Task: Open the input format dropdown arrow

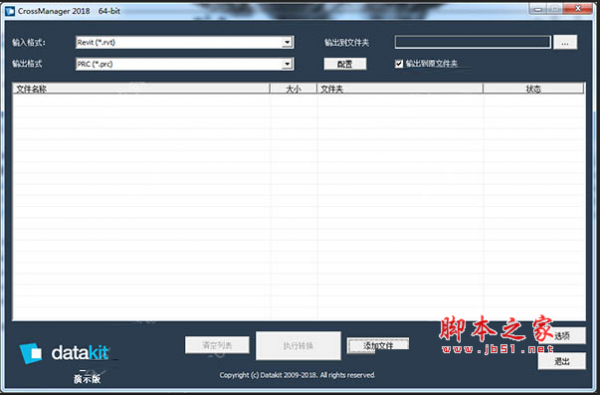Action: click(287, 42)
